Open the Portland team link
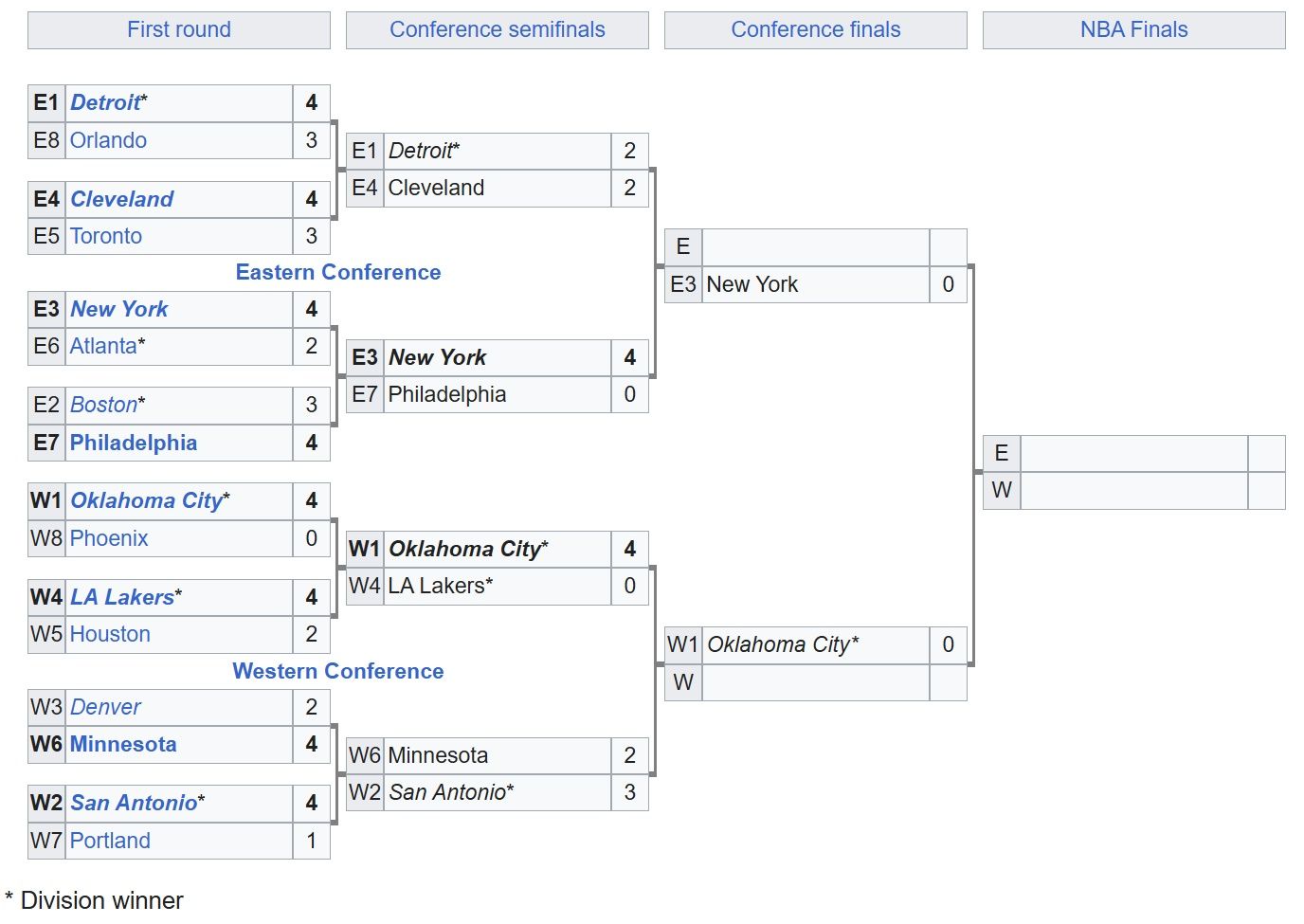This screenshot has width=1304, height=924. [x=110, y=841]
